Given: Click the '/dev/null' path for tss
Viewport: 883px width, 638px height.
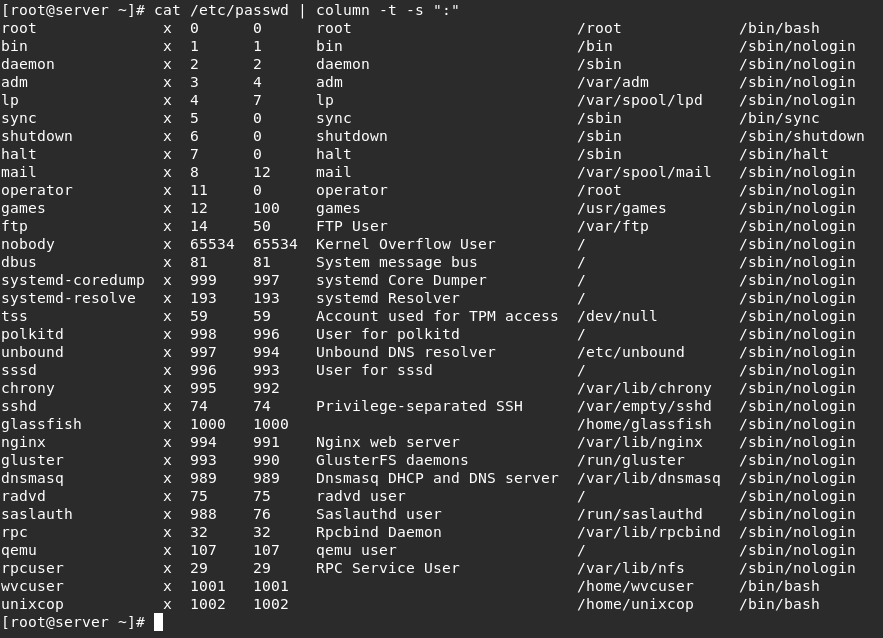Looking at the screenshot, I should (617, 316).
